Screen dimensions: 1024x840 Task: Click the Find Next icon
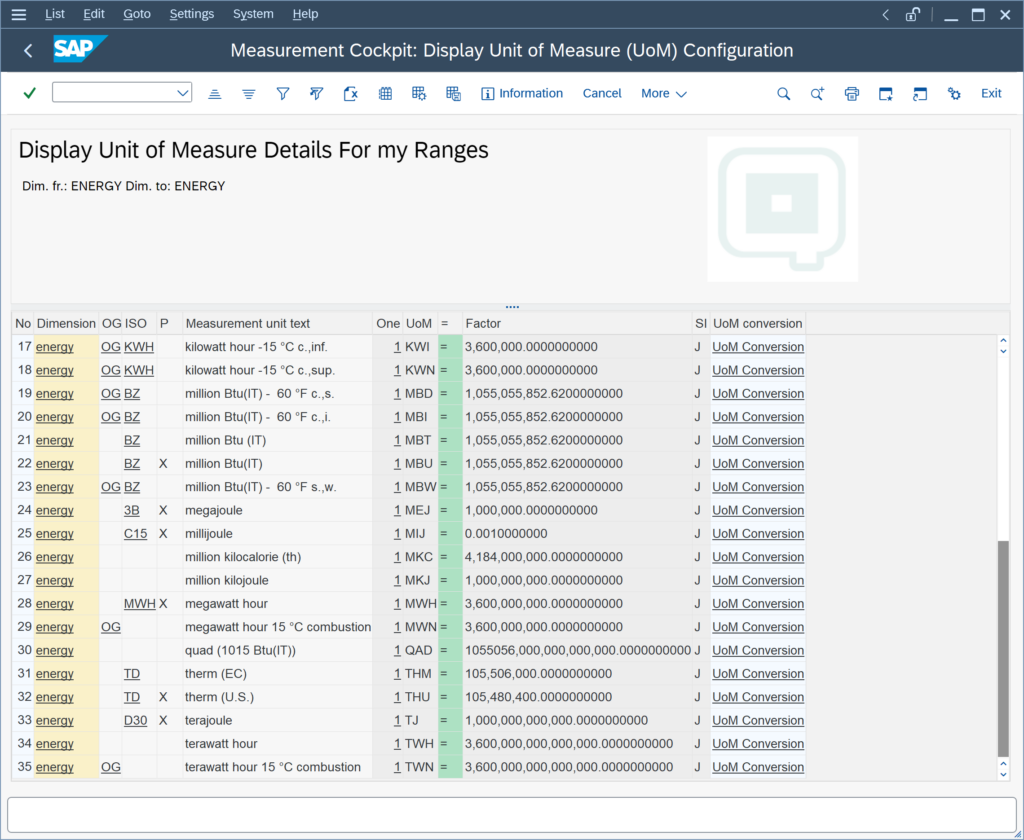818,94
